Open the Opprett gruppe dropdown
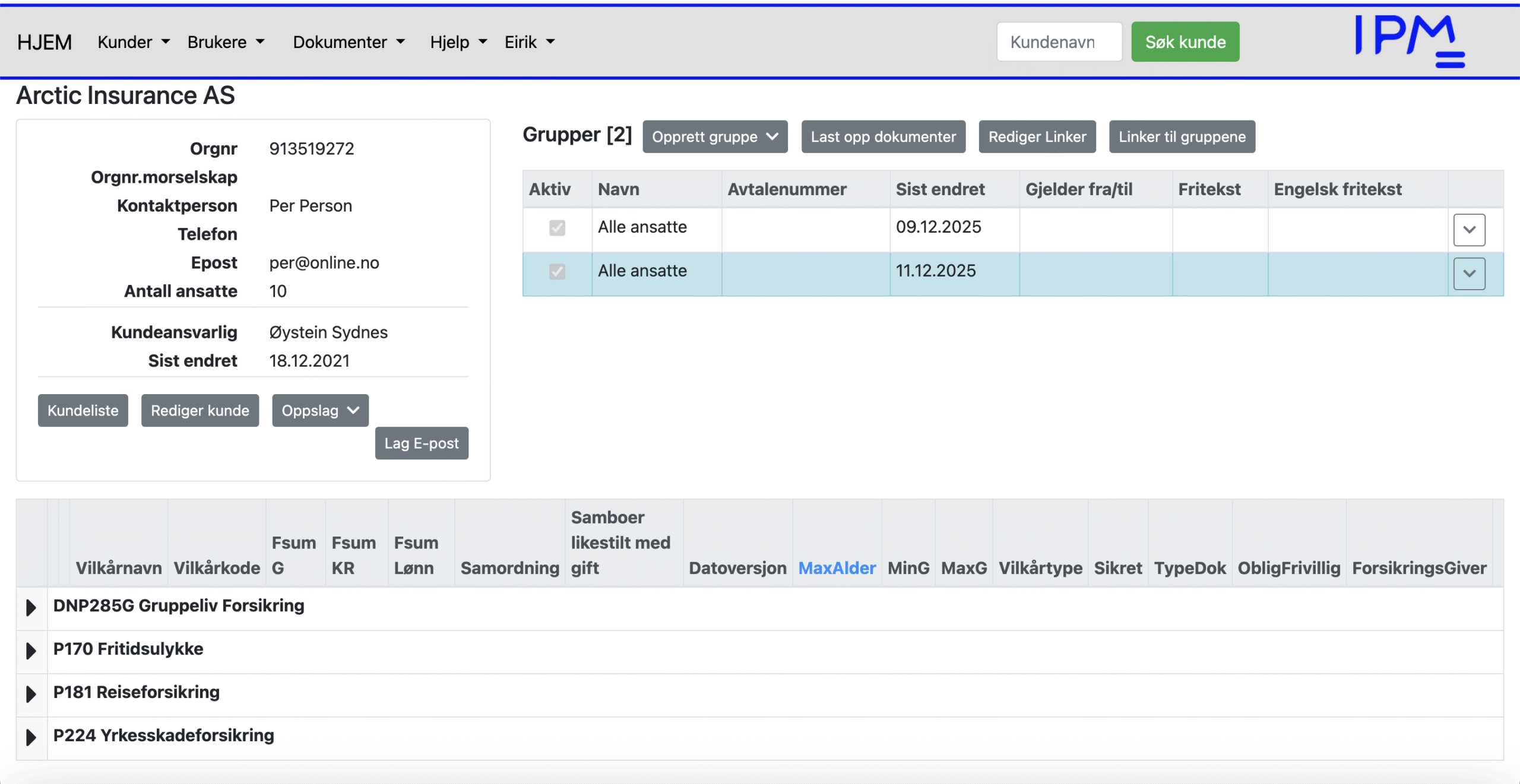Screen dimensions: 1520x784 [x=714, y=137]
